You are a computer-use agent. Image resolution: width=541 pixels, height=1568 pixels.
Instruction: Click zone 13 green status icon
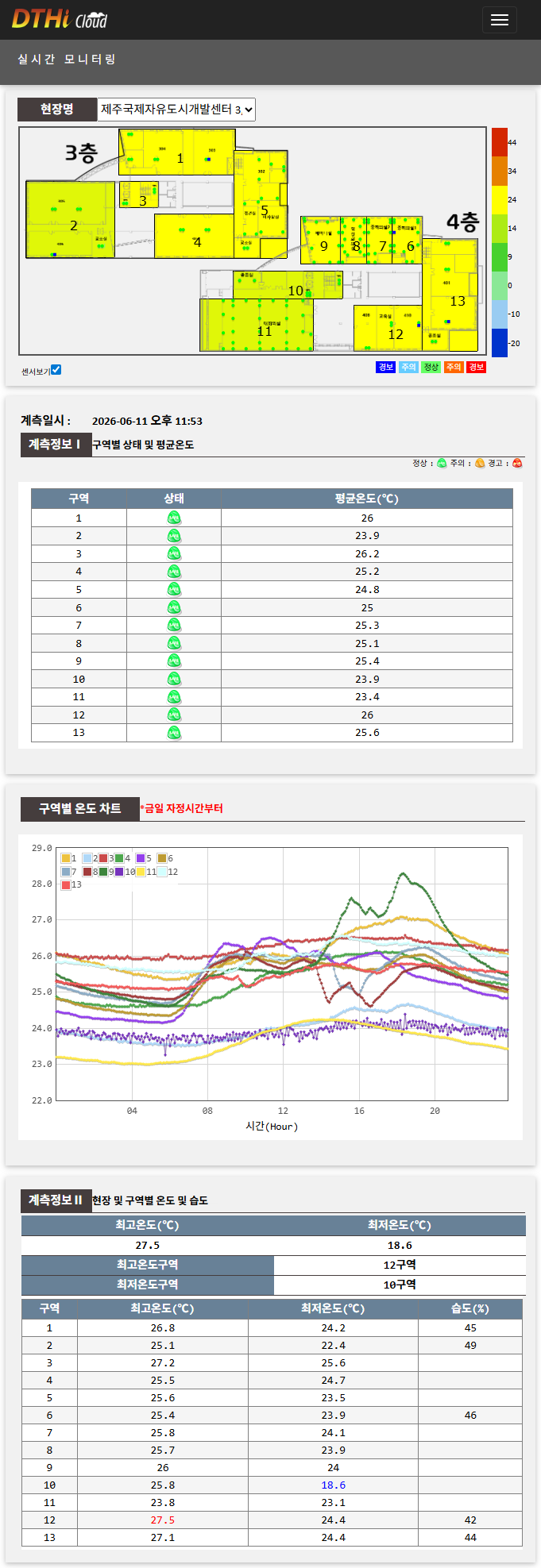point(174,733)
